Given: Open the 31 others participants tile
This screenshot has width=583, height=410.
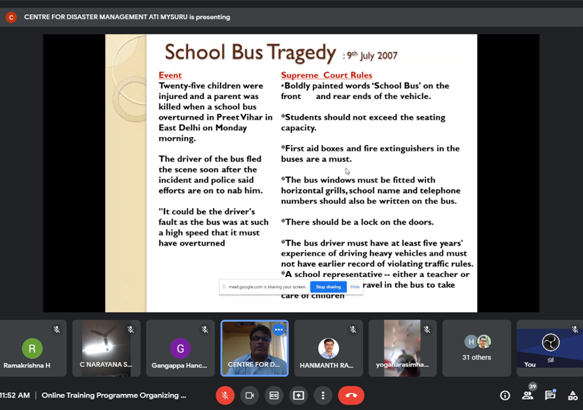Looking at the screenshot, I should (x=476, y=348).
